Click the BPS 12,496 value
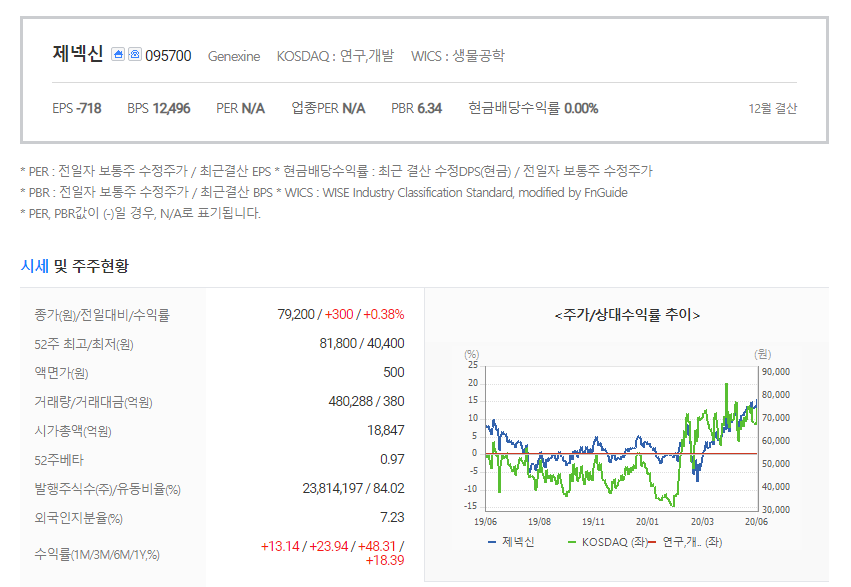This screenshot has width=851, height=587. click(158, 109)
